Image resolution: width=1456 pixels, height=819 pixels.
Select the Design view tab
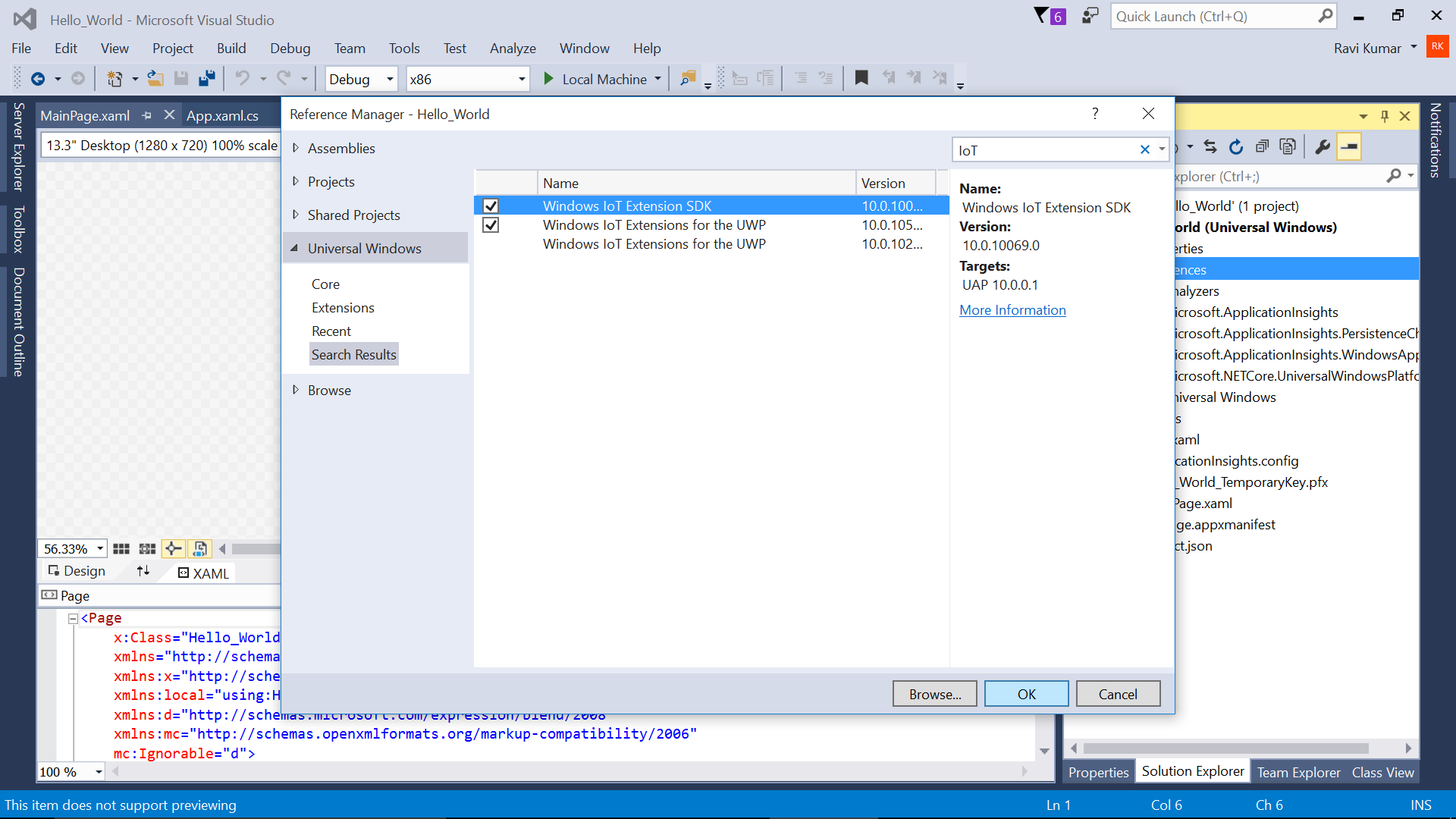pyautogui.click(x=77, y=571)
